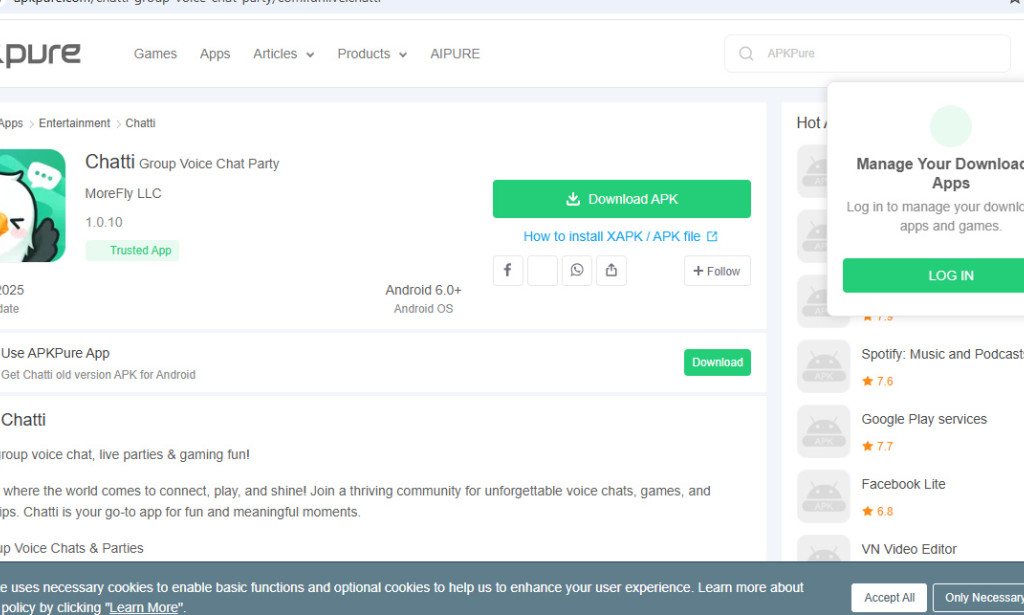Select AIPURE in the navigation
Screen dimensions: 1024x615
tap(455, 53)
